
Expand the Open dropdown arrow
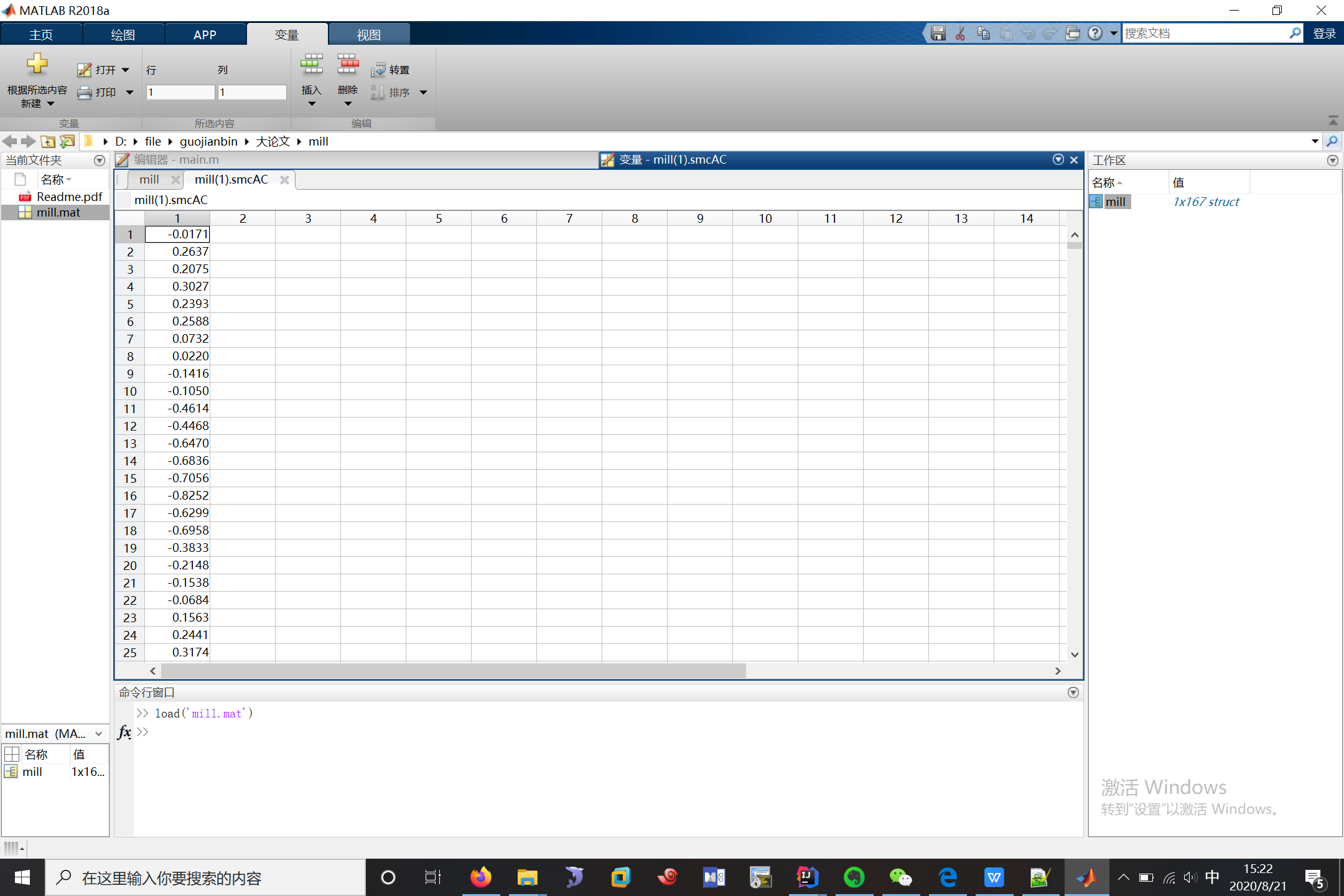pyautogui.click(x=126, y=70)
